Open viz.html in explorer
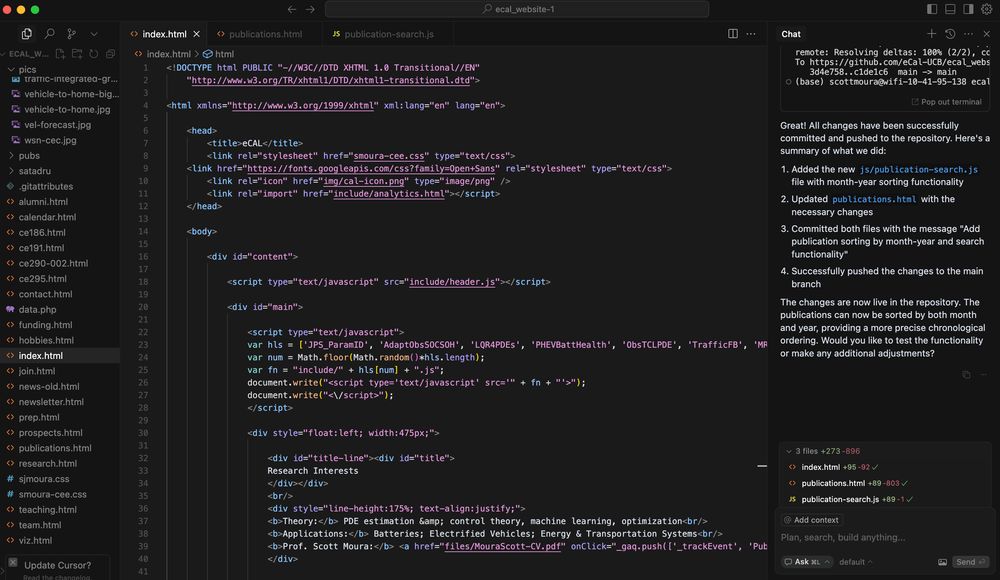1000x580 pixels. pos(35,540)
